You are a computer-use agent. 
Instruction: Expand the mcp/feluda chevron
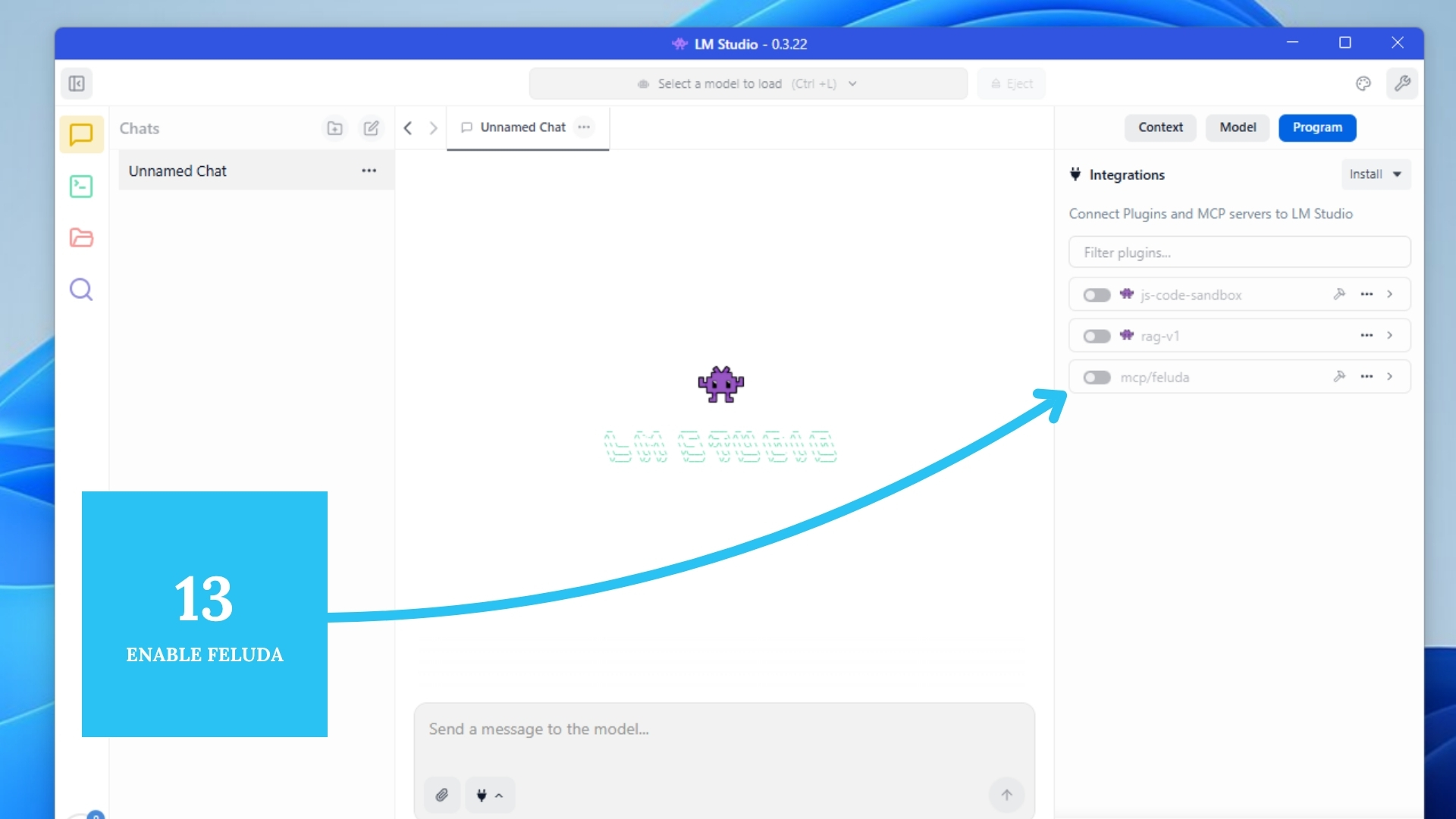tap(1390, 377)
